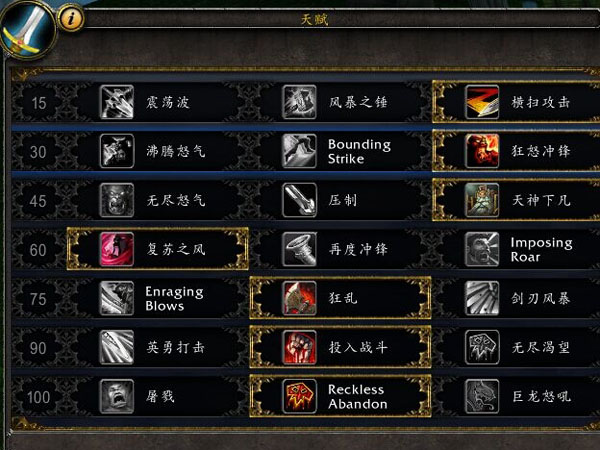Choose the Bounding Strike talent icon

tap(299, 151)
